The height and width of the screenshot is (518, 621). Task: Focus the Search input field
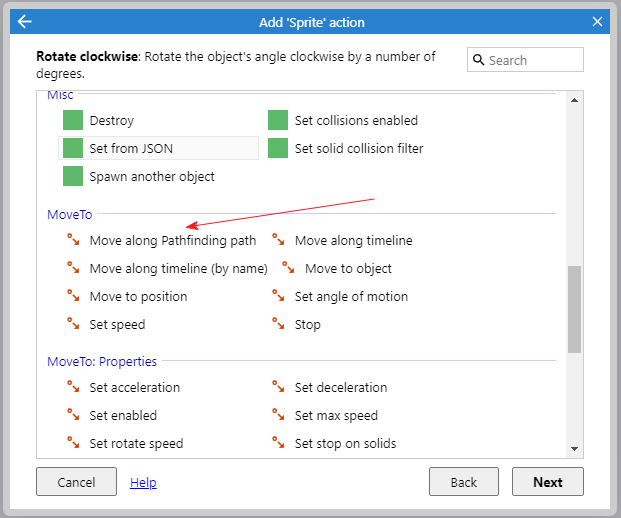525,60
